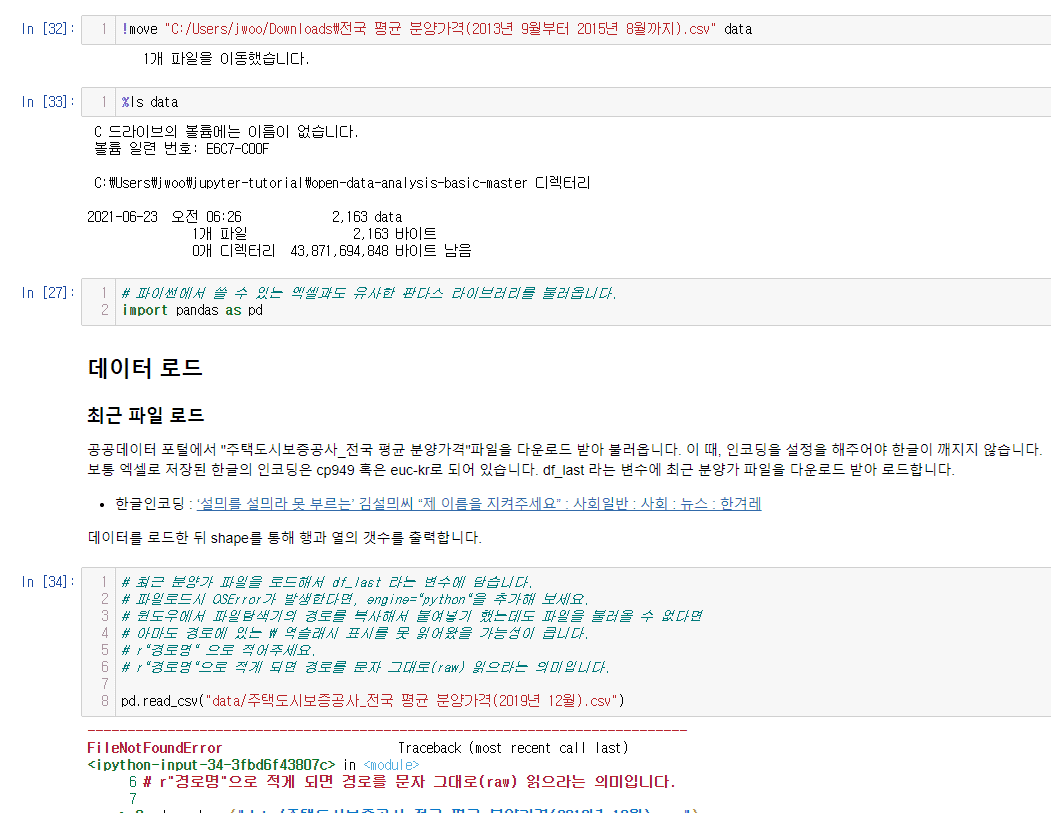Click the directory path output ending in open-data-analysis-basic-master

(342, 183)
